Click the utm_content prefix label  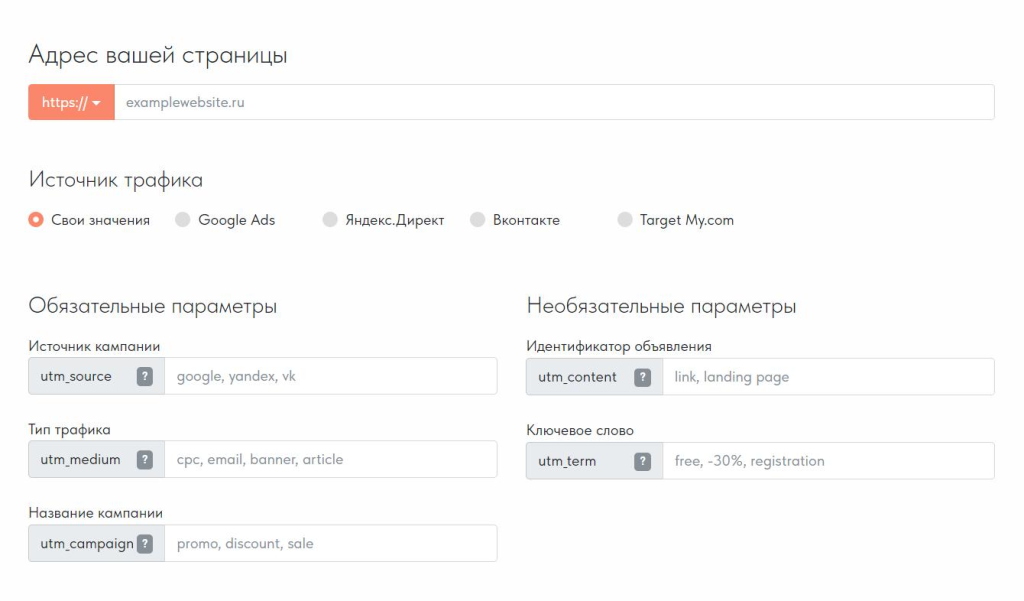click(x=577, y=377)
